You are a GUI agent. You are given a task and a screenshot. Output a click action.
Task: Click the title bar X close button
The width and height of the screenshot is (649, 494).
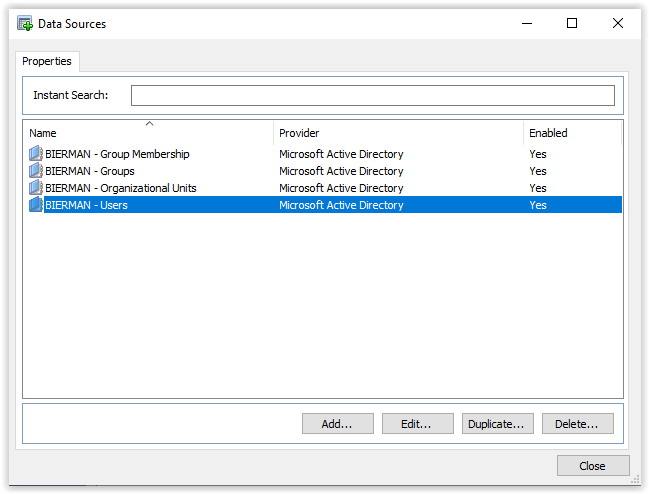618,23
